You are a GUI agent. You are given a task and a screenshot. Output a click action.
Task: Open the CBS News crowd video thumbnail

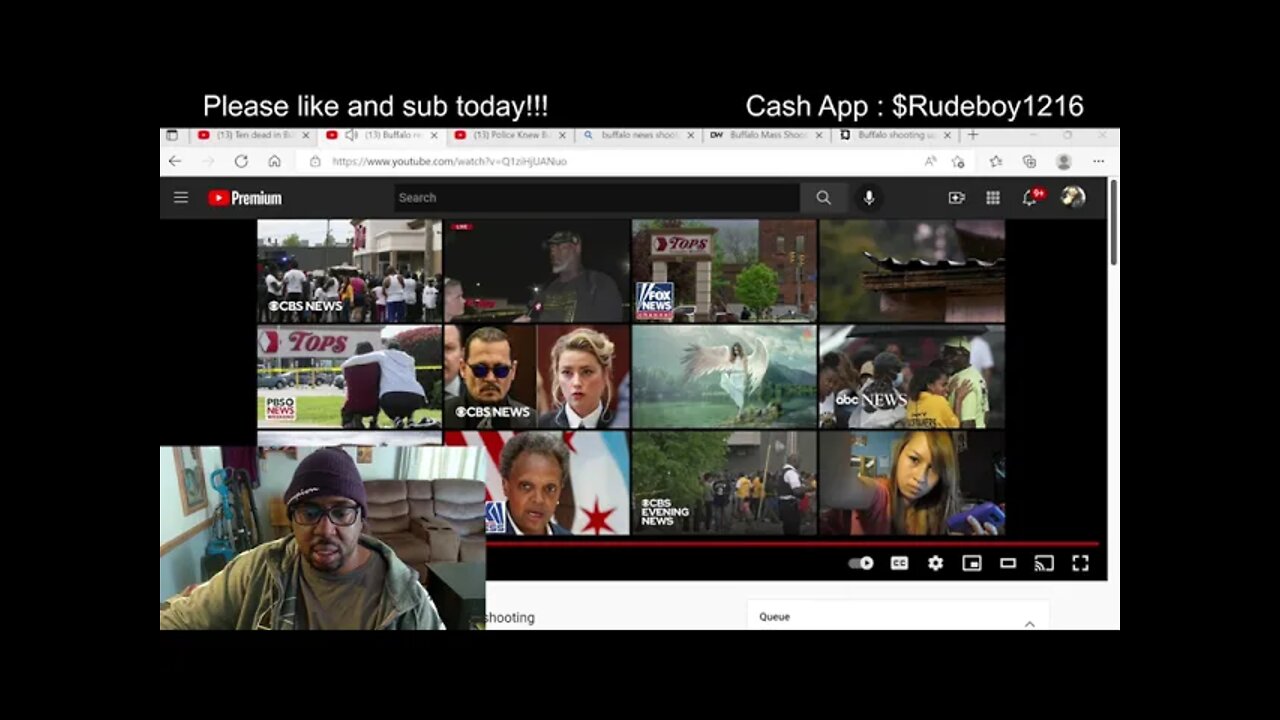click(349, 270)
